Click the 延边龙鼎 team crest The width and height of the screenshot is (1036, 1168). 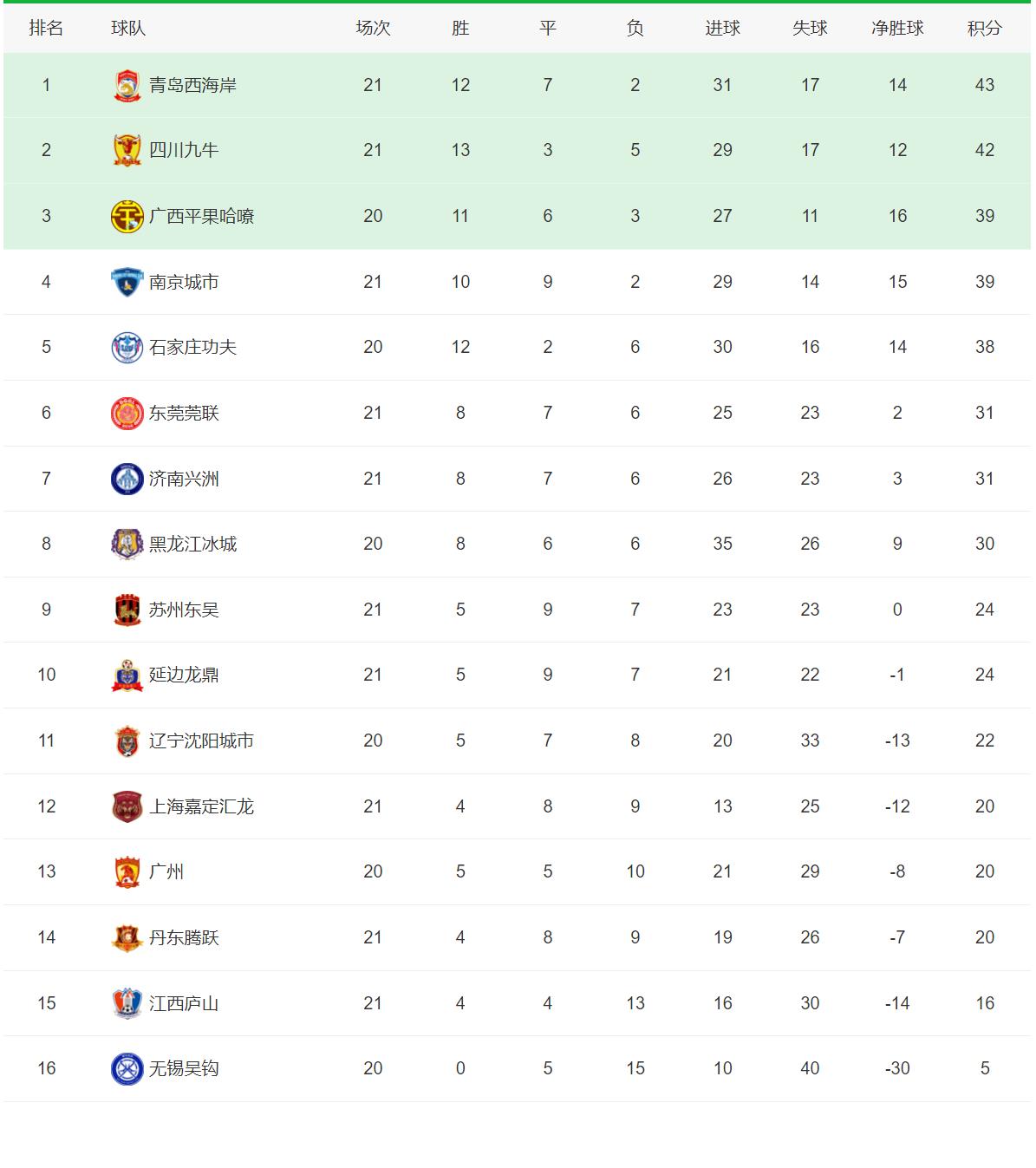tap(127, 675)
